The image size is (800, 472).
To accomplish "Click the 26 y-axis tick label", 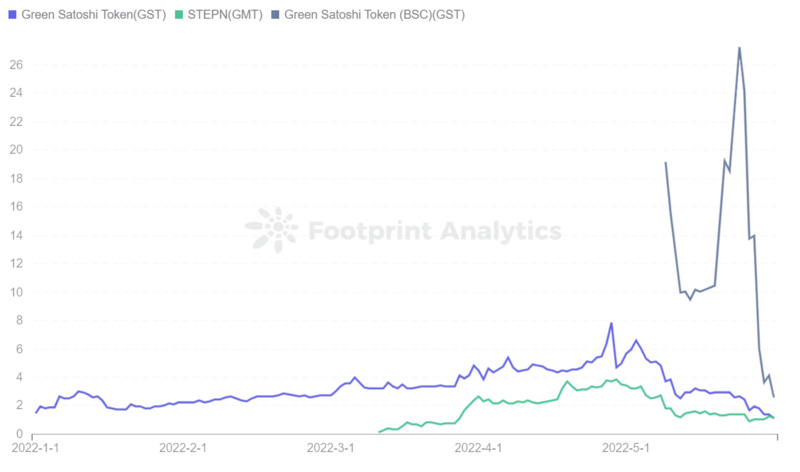I will coord(16,65).
